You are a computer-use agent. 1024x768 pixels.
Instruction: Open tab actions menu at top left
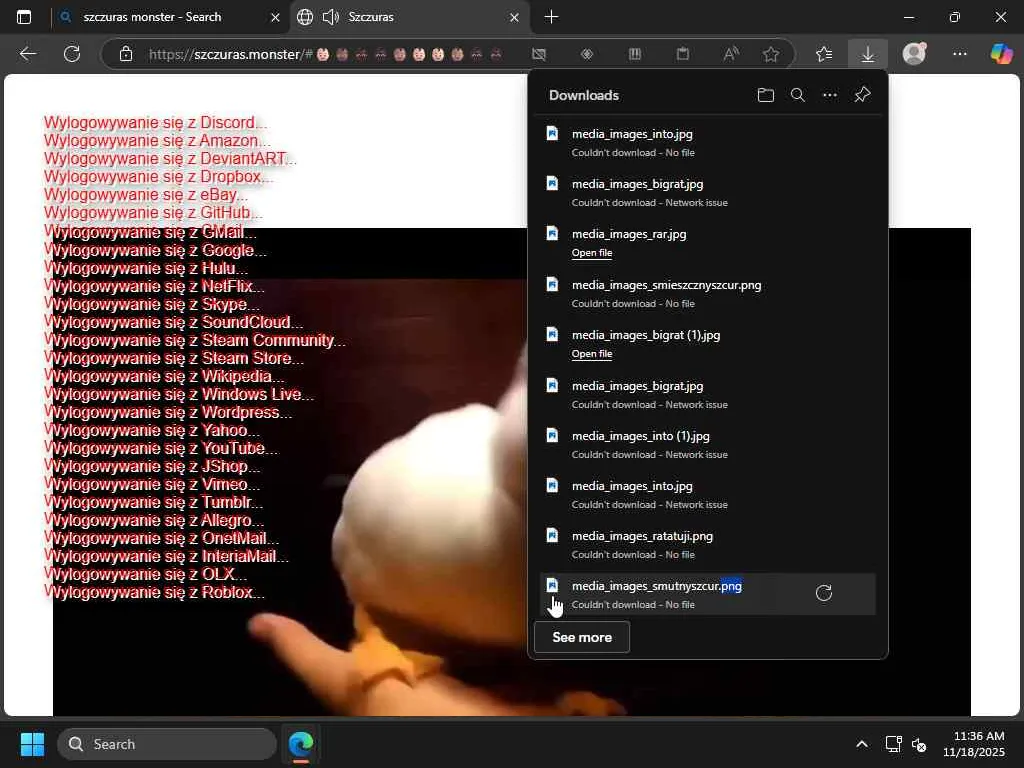[x=24, y=17]
